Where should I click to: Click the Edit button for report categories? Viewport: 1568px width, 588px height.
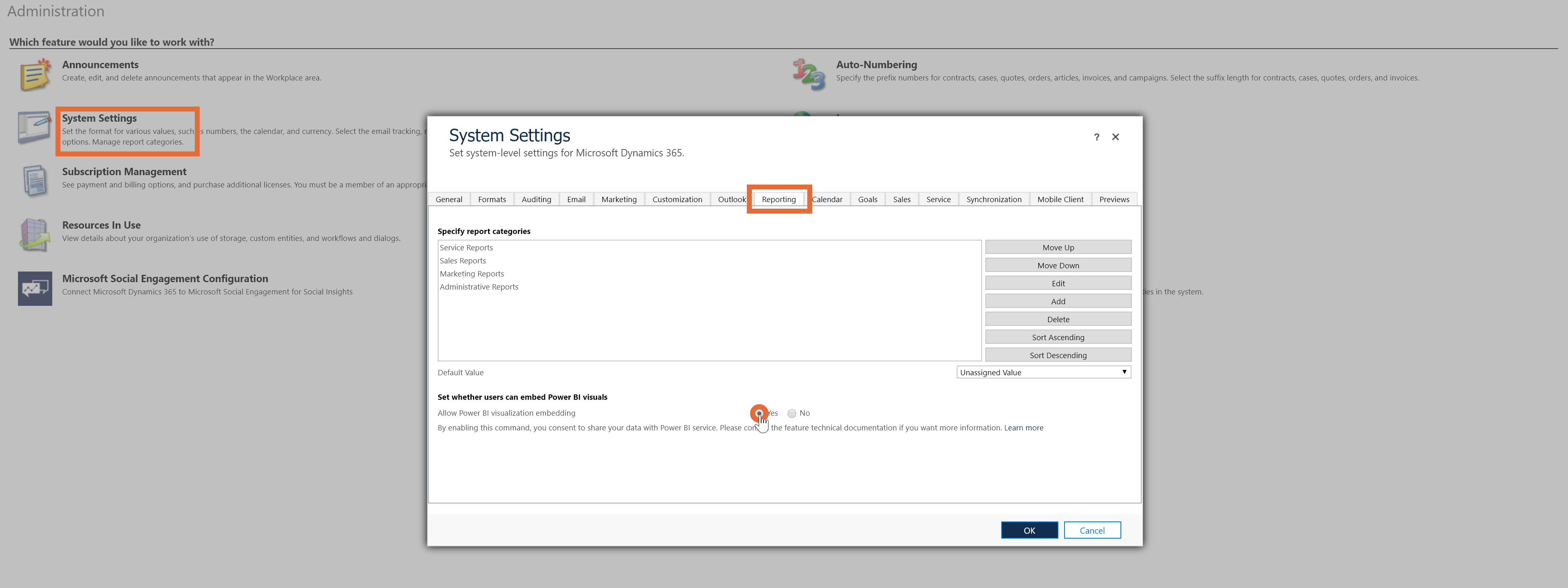1058,283
